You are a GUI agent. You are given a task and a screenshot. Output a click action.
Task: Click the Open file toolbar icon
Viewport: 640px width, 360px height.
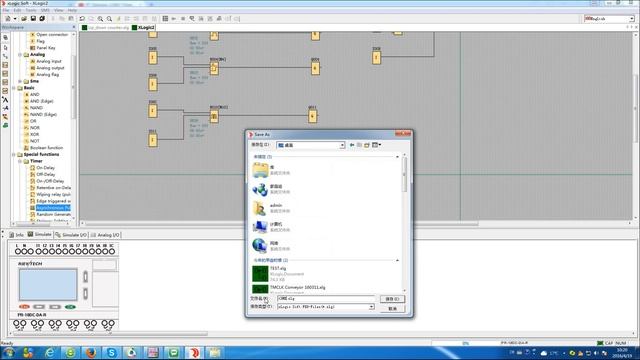click(24, 19)
